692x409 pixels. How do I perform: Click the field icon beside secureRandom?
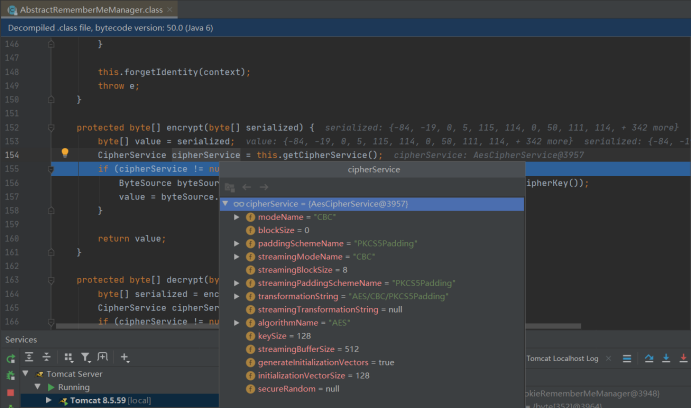point(250,389)
